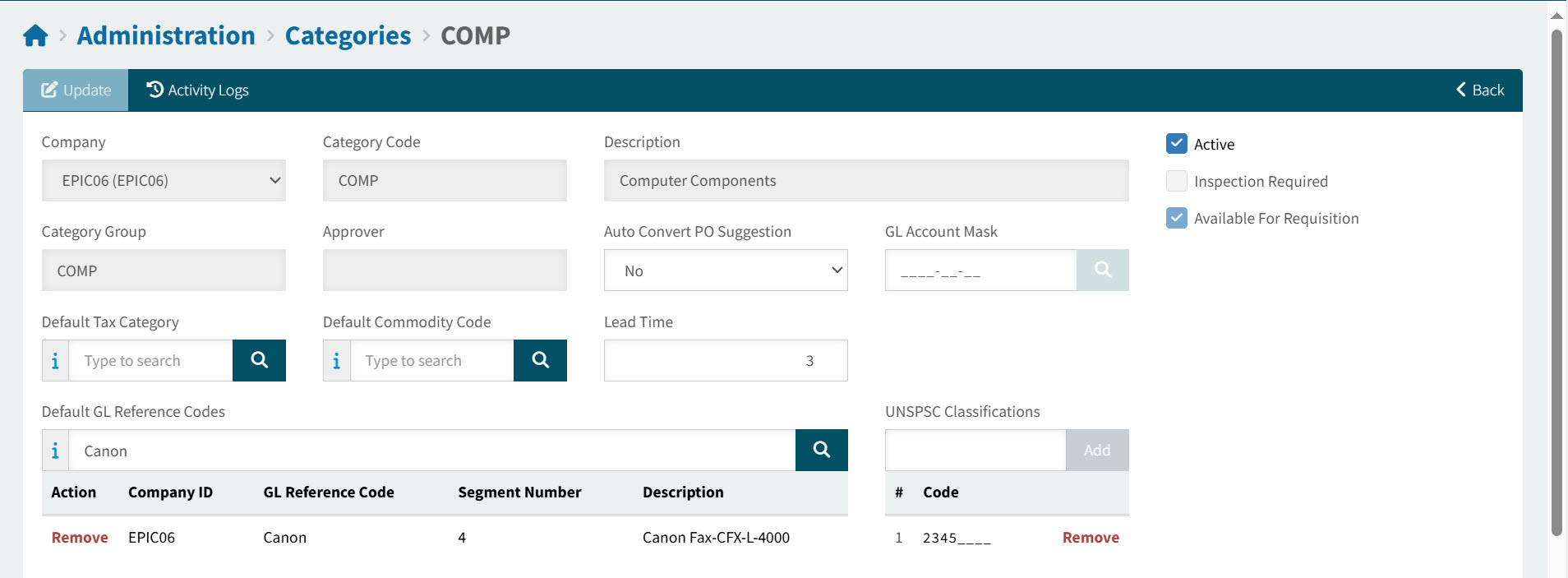Remove the Canon GL reference row
The image size is (1568, 578).
pos(80,538)
